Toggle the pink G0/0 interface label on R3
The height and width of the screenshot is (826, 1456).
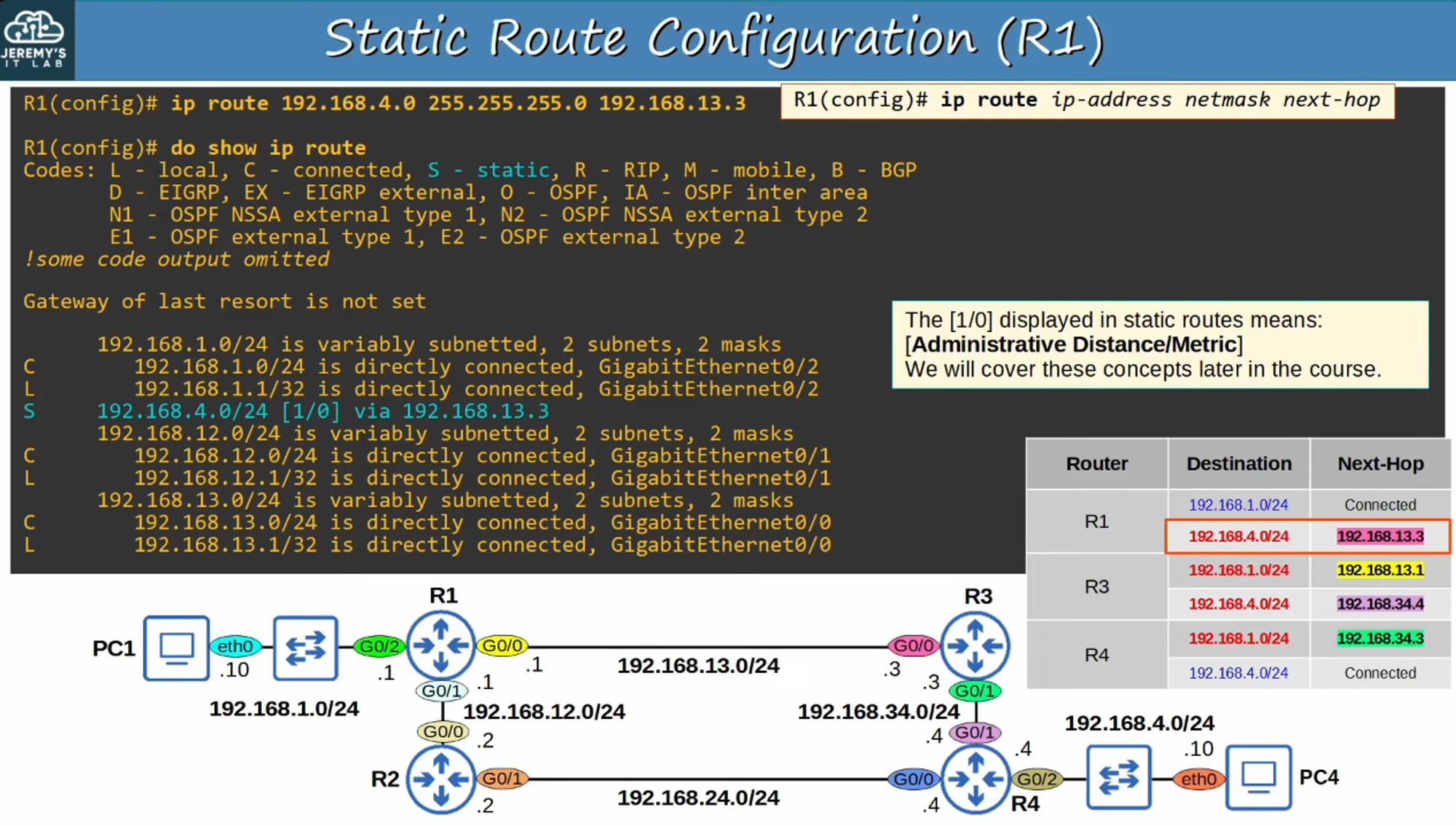pos(912,644)
